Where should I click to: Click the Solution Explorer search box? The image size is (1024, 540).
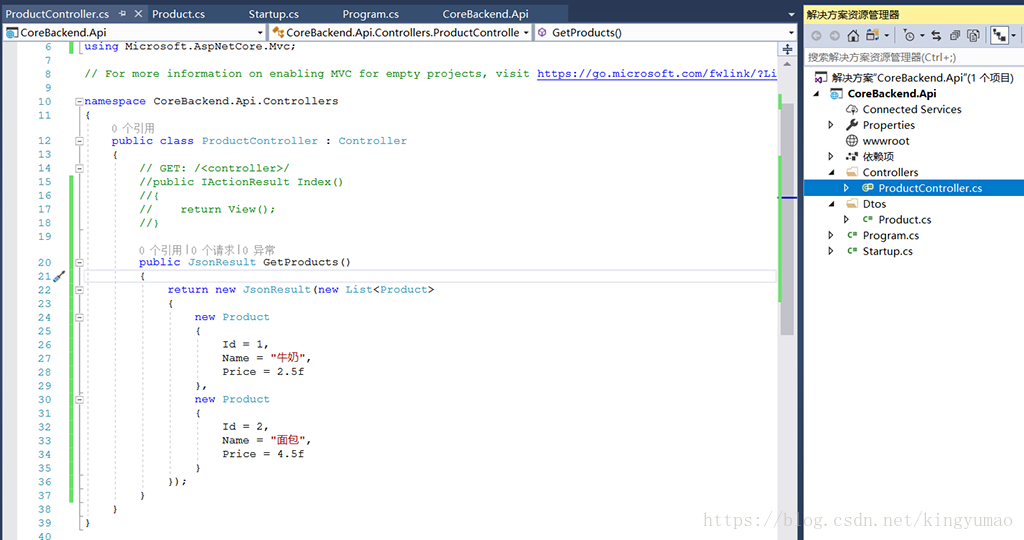[x=914, y=57]
